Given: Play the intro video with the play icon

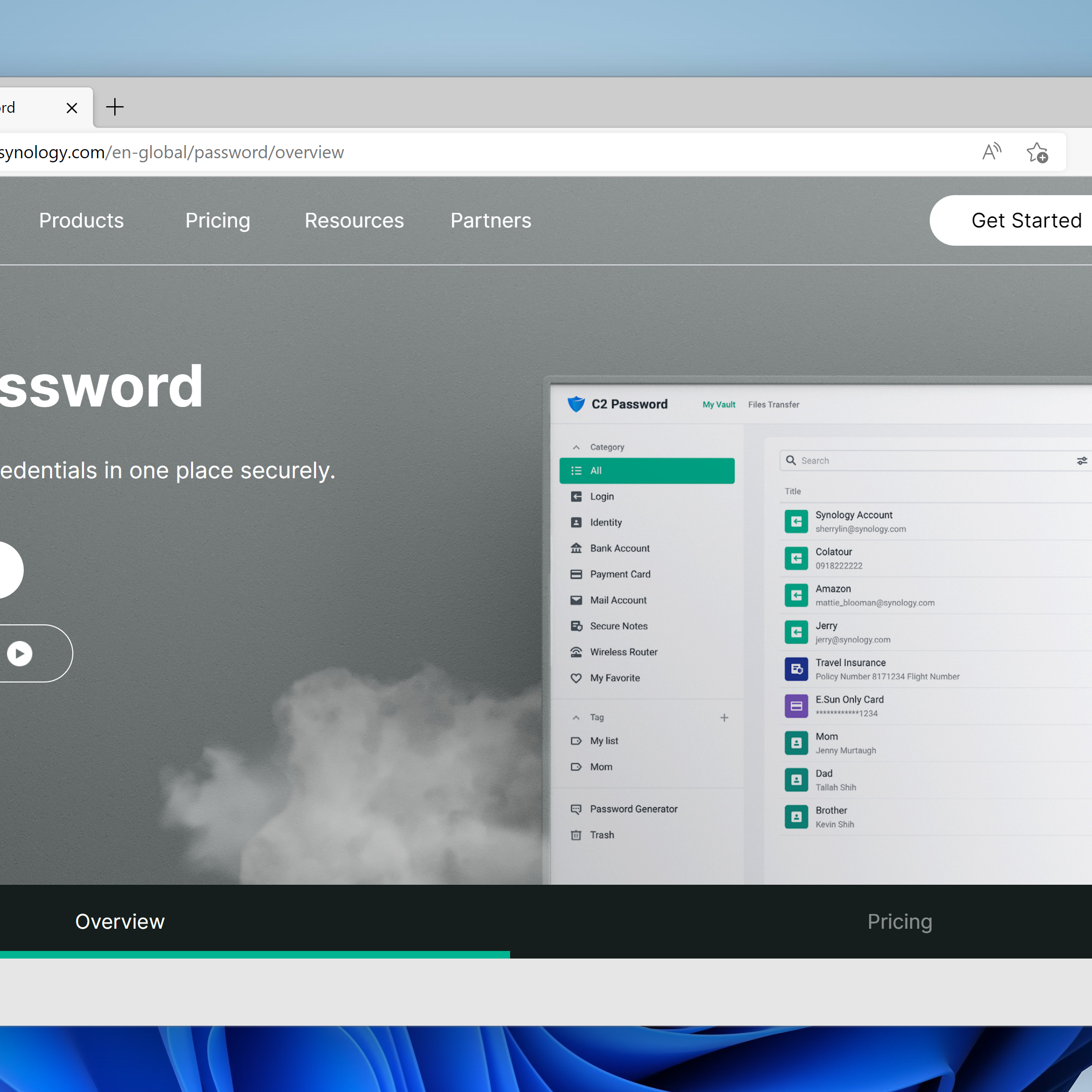Looking at the screenshot, I should [20, 653].
